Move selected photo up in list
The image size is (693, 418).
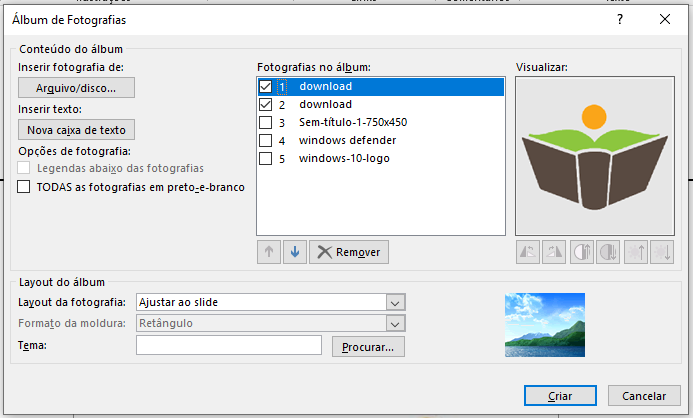tap(270, 252)
